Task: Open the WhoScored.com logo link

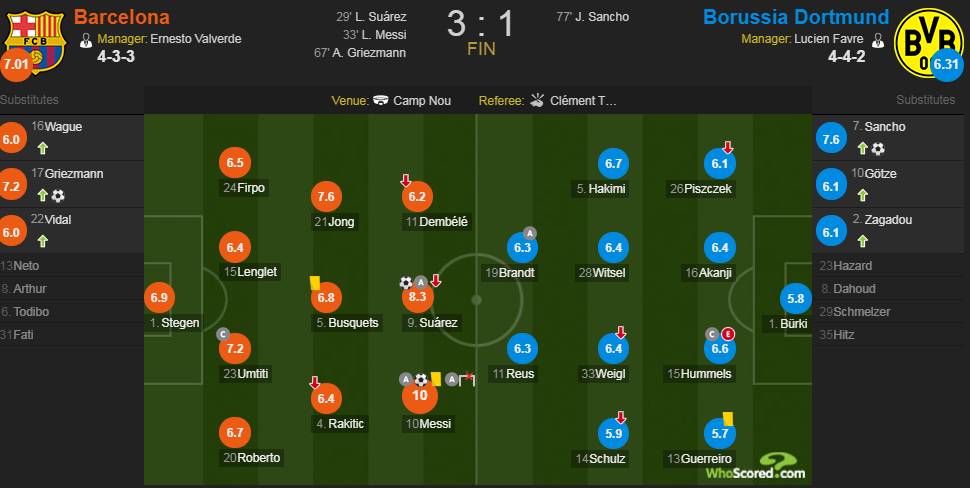Action: [757, 467]
